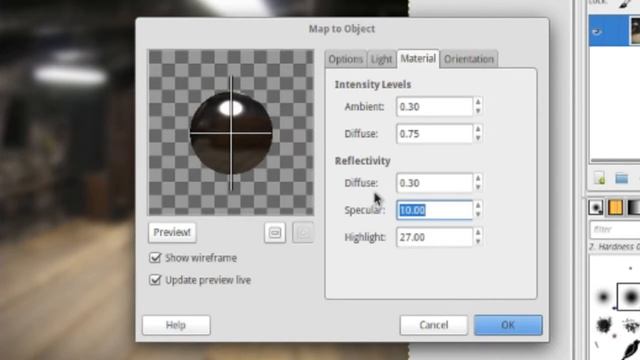Click the Specular 10.00 field
Viewport: 640px width, 360px height.
[x=434, y=210]
